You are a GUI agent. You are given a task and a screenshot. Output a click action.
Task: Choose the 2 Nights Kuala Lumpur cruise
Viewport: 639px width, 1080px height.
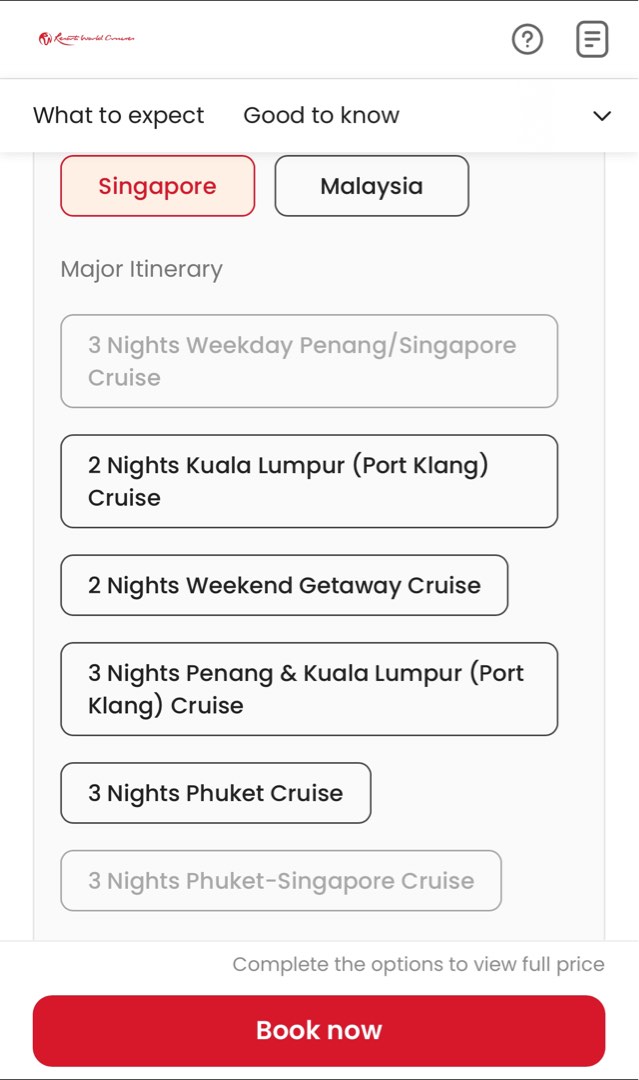click(x=309, y=481)
